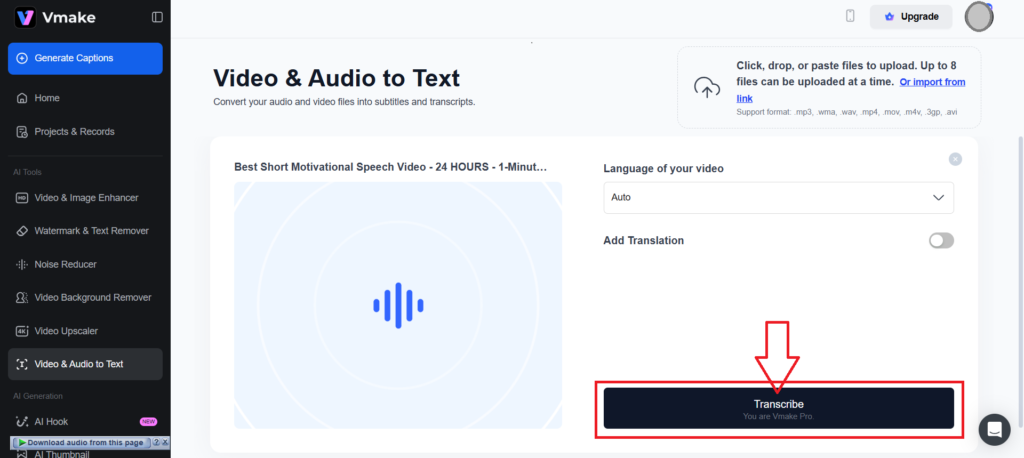The image size is (1024, 458).
Task: Click the Generate Captions button
Action: pos(85,58)
